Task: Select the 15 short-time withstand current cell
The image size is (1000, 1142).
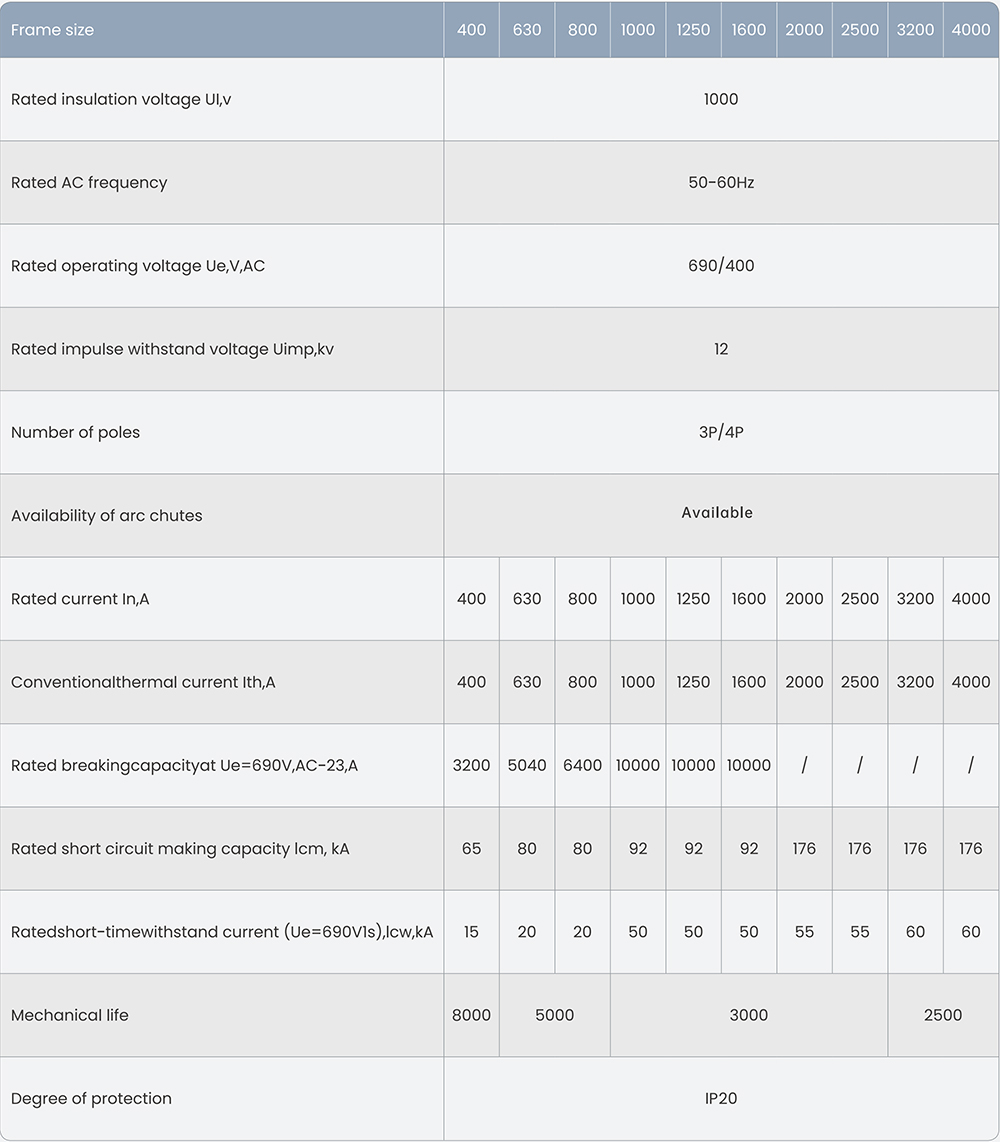Action: click(471, 932)
